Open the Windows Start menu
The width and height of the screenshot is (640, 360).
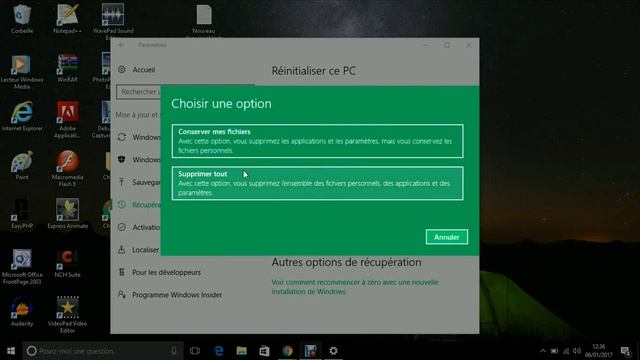point(11,351)
